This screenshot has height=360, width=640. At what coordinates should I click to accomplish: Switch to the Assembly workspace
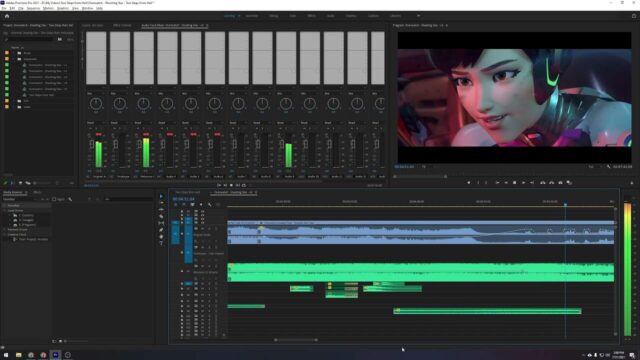(x=252, y=16)
